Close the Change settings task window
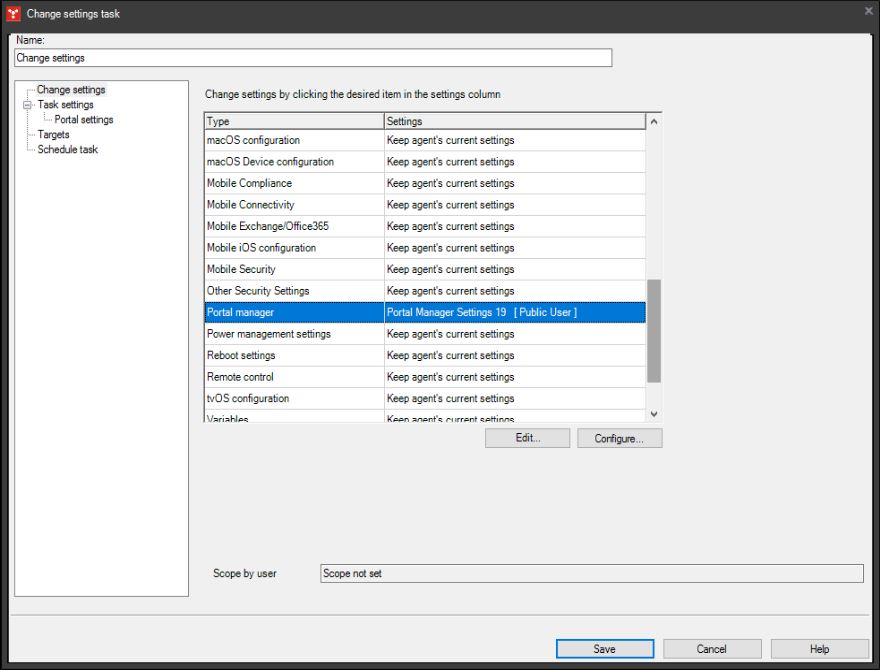This screenshot has width=880, height=670. pyautogui.click(x=868, y=11)
